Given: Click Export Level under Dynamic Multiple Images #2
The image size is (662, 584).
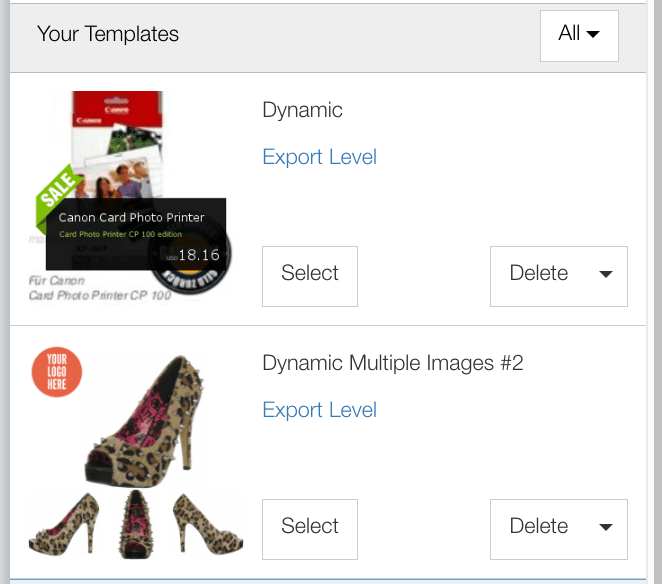Looking at the screenshot, I should coord(319,410).
